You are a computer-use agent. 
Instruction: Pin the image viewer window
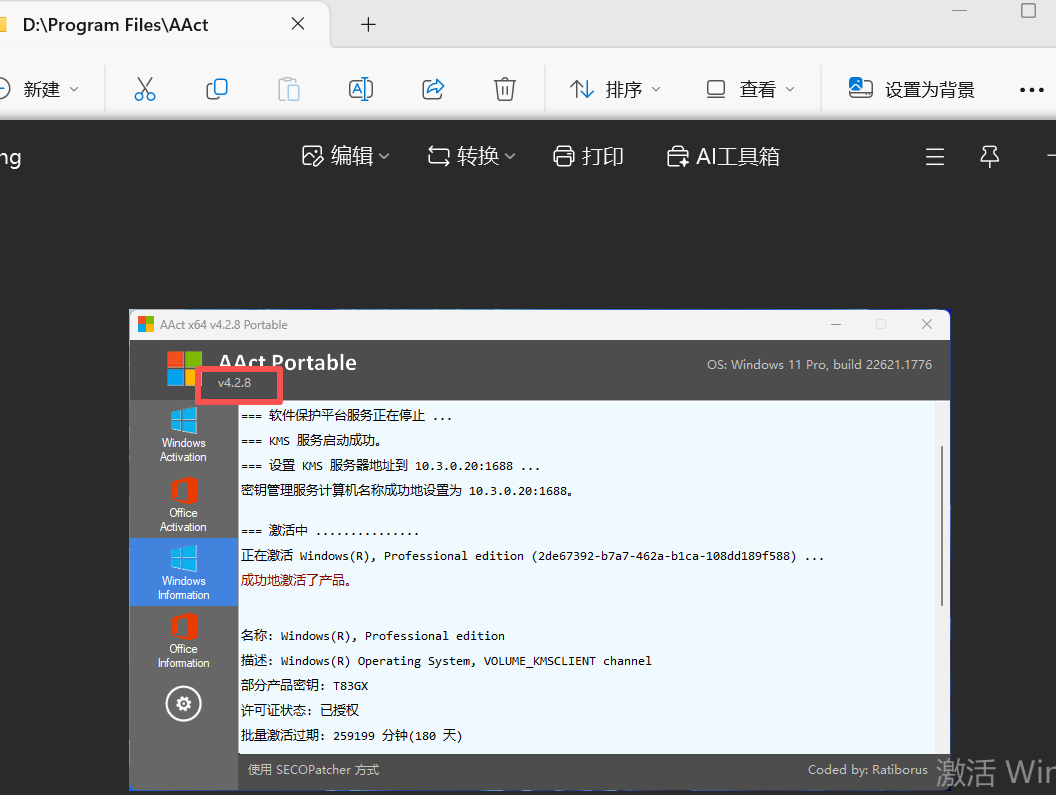pos(989,156)
